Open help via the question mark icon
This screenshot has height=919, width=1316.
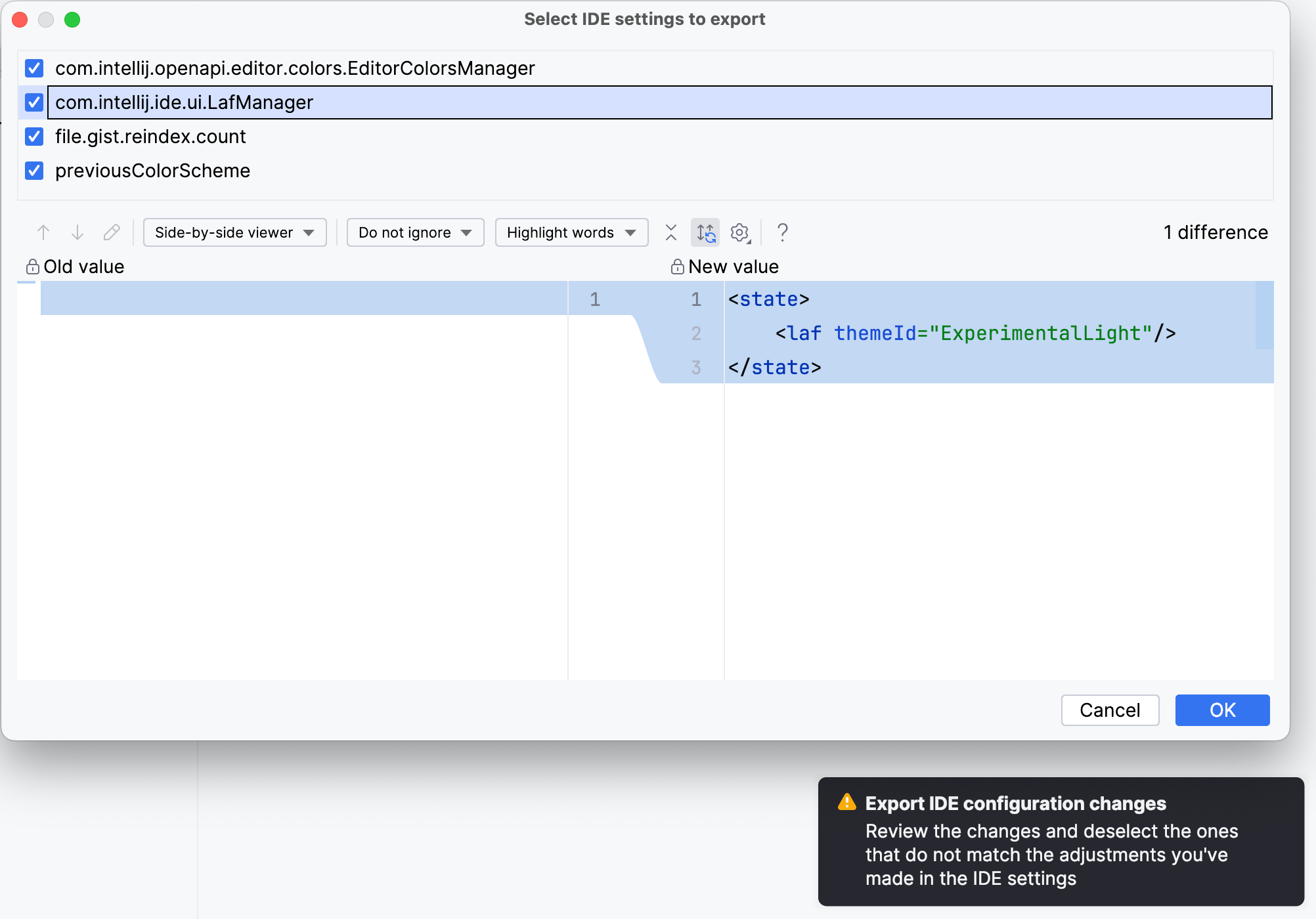(x=782, y=232)
